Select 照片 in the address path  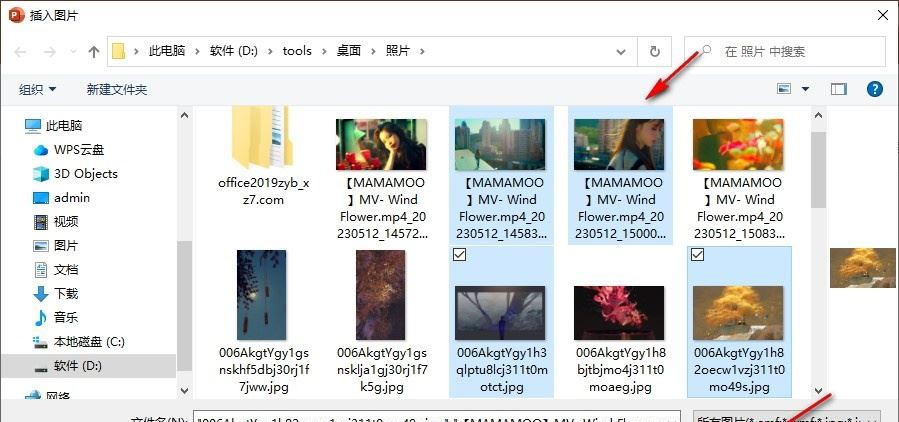397,51
